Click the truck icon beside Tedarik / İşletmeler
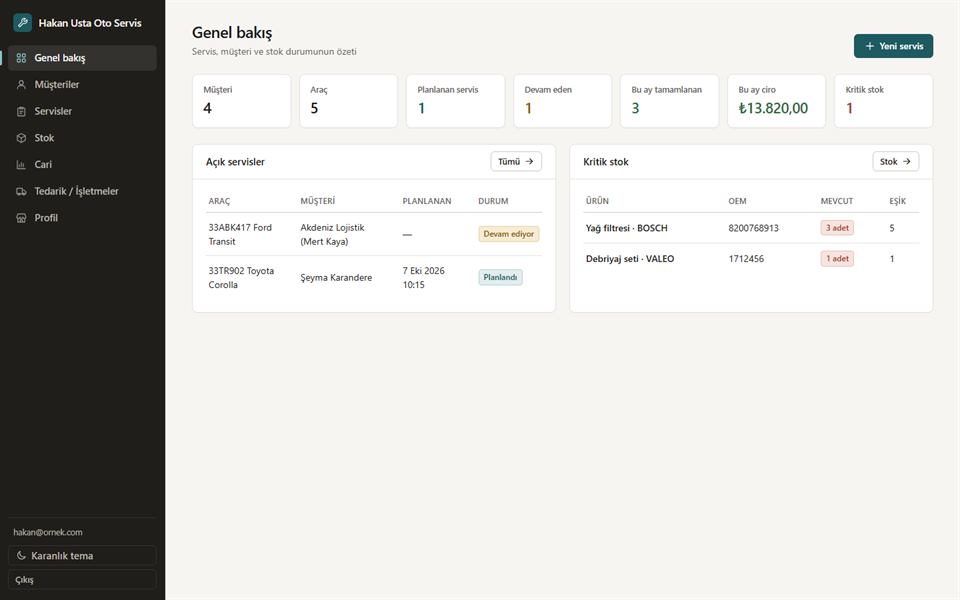960x600 pixels. tap(21, 191)
